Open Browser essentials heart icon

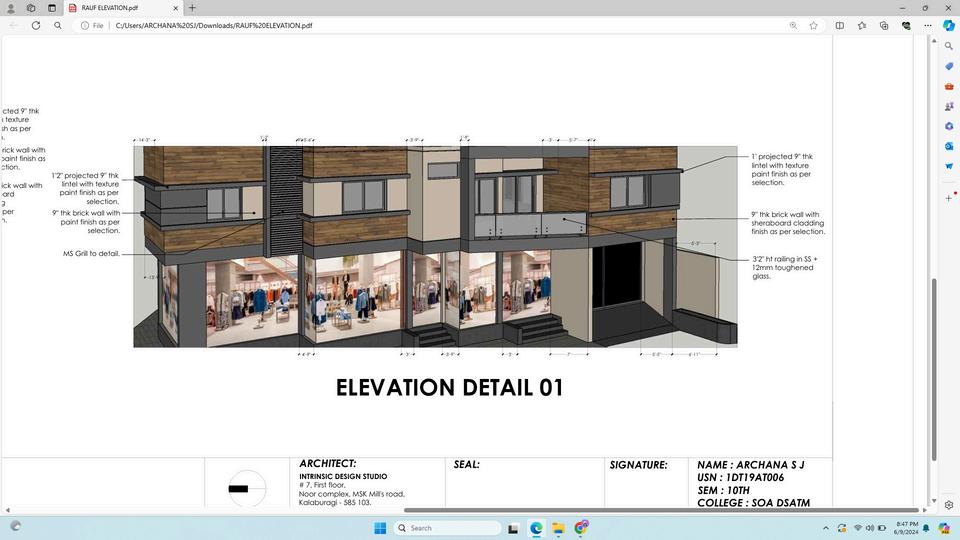[x=906, y=26]
